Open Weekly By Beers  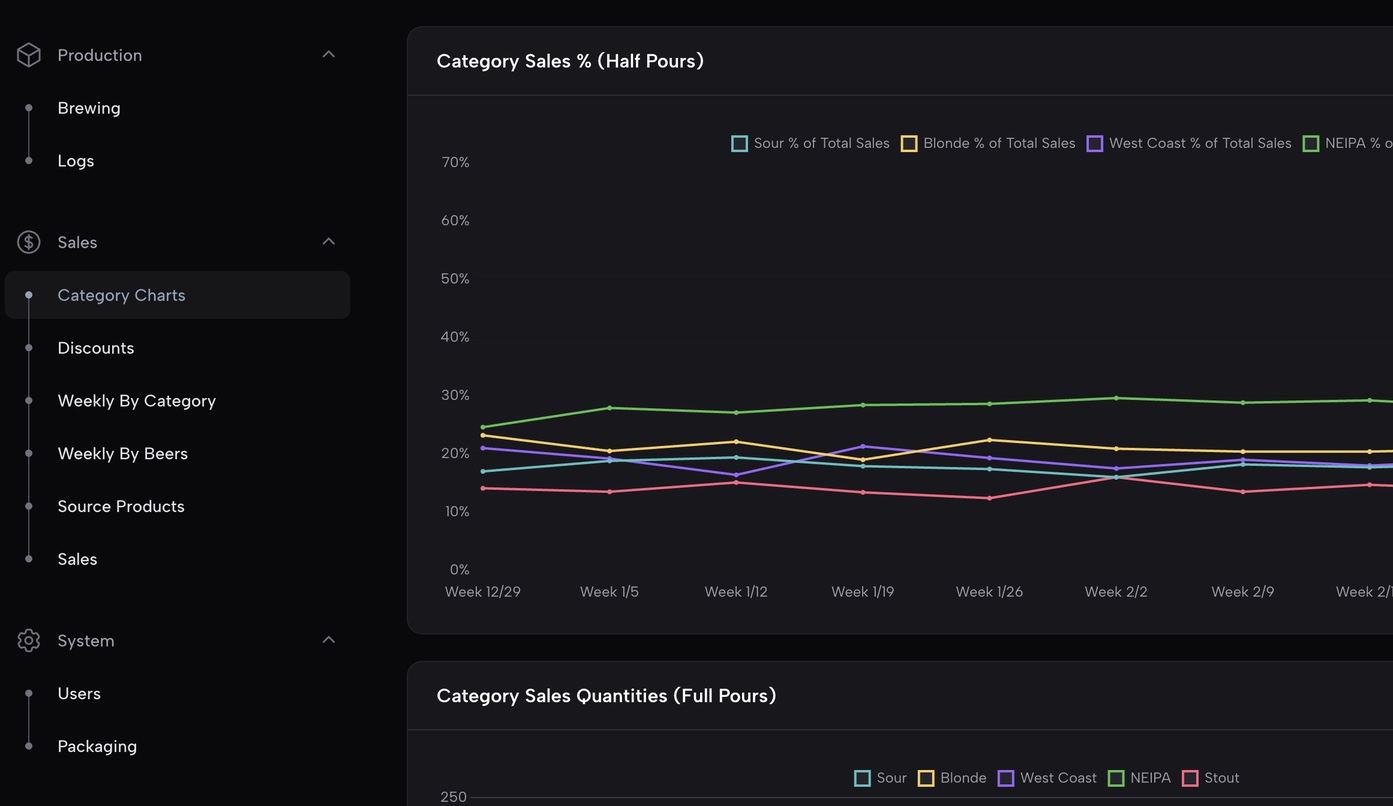122,452
